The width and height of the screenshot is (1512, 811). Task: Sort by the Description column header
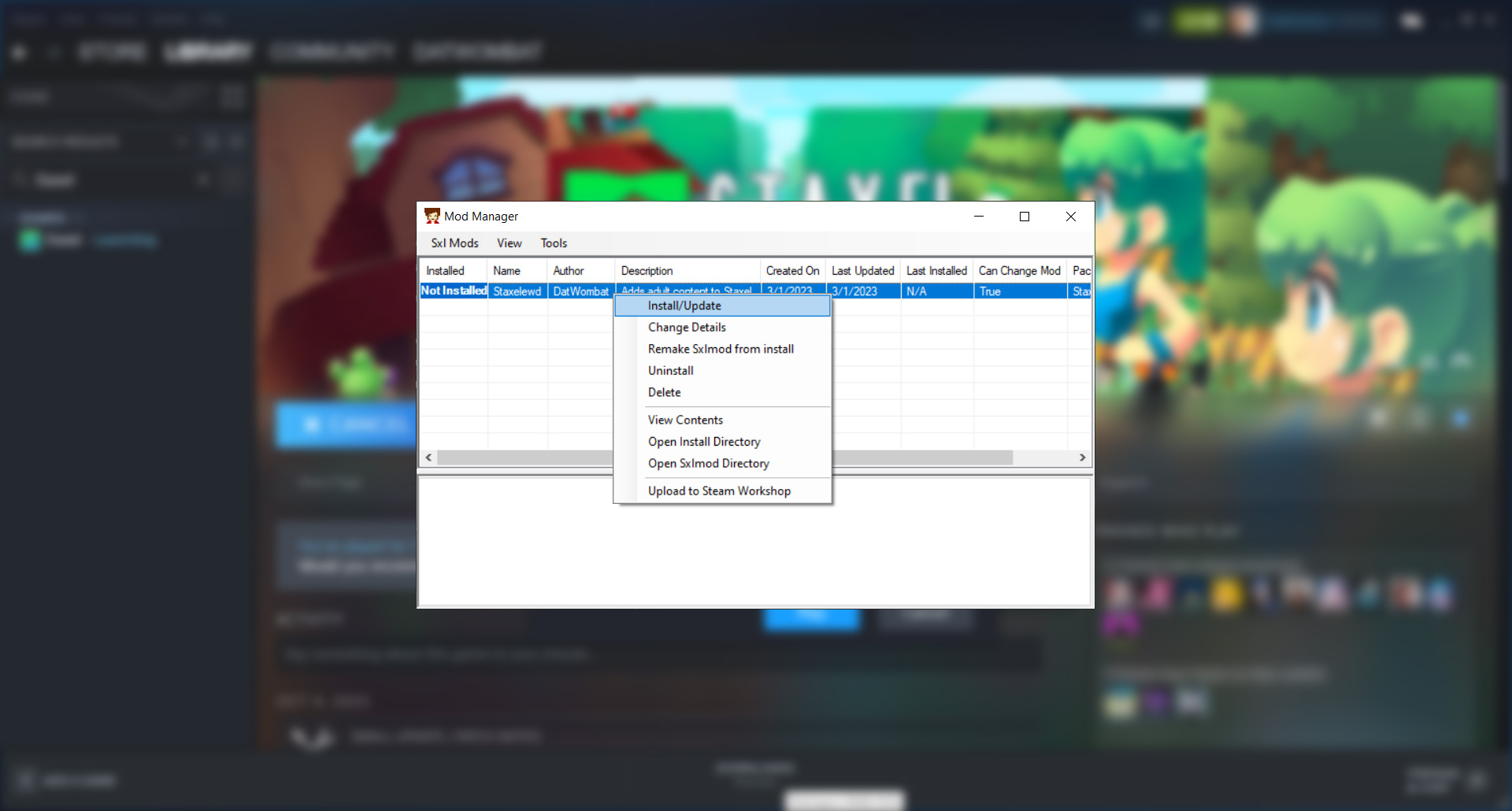pos(687,271)
